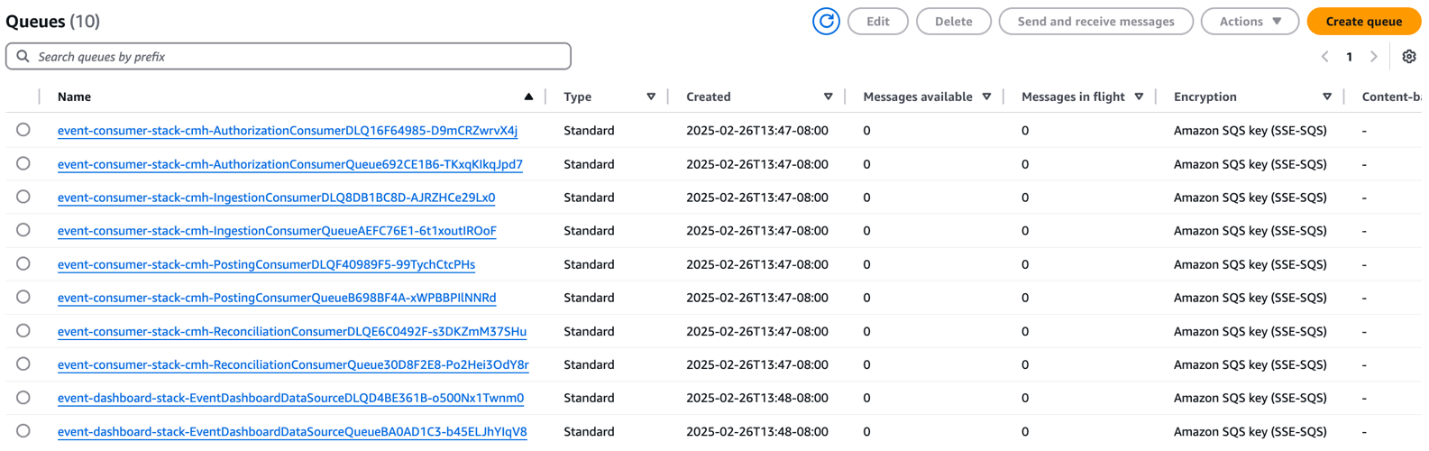
Task: Open ReconciliationConsumerDLQ queue link
Action: [292, 332]
